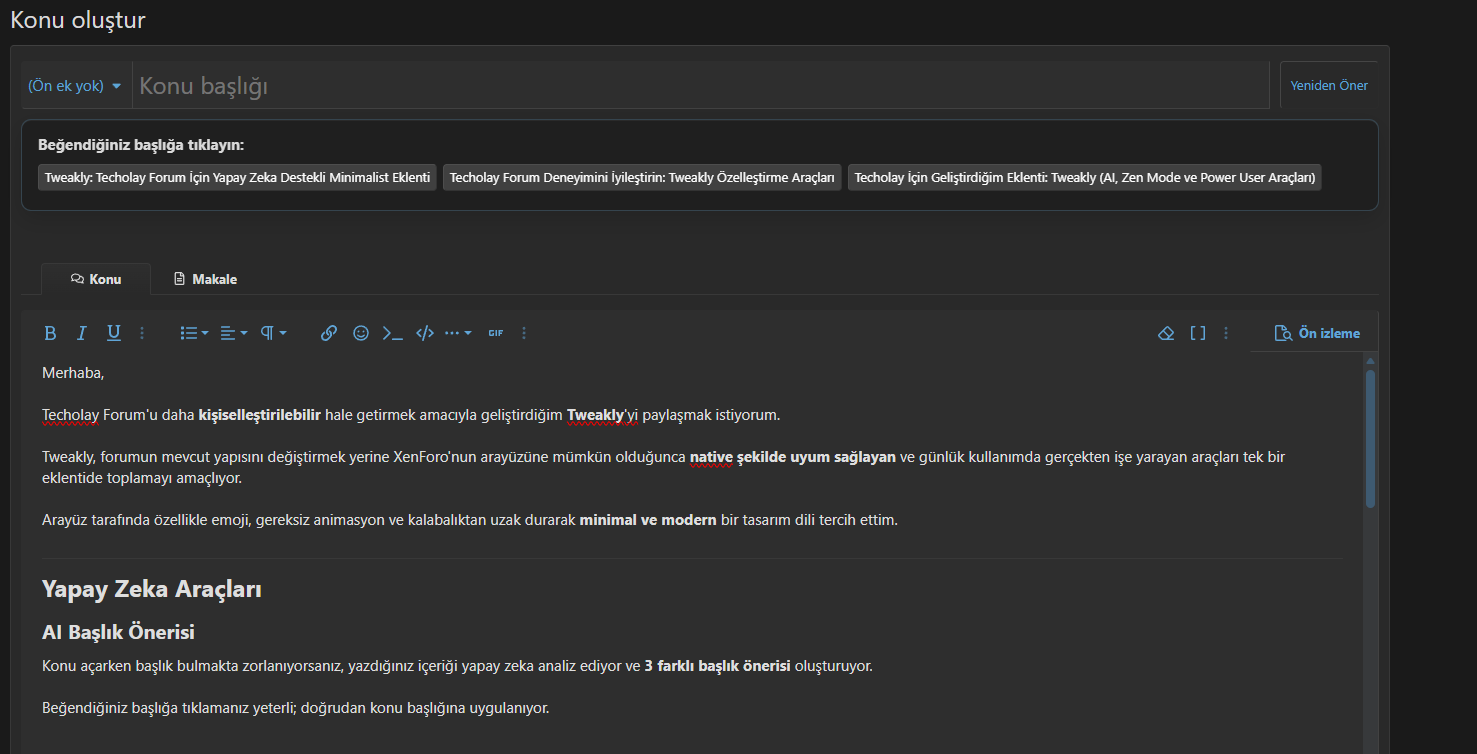
Task: Click the bold text '3 farklı başlık önerisi'
Action: click(x=717, y=666)
